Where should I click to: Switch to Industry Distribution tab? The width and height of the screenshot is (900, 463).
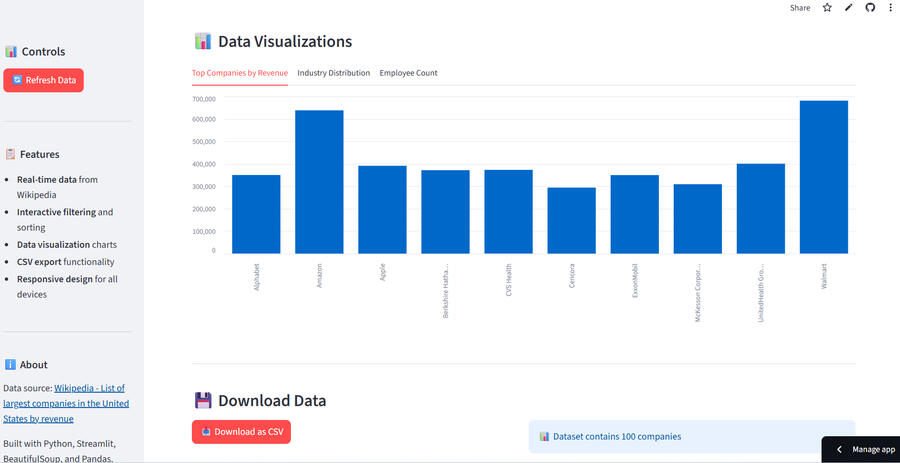(x=333, y=73)
